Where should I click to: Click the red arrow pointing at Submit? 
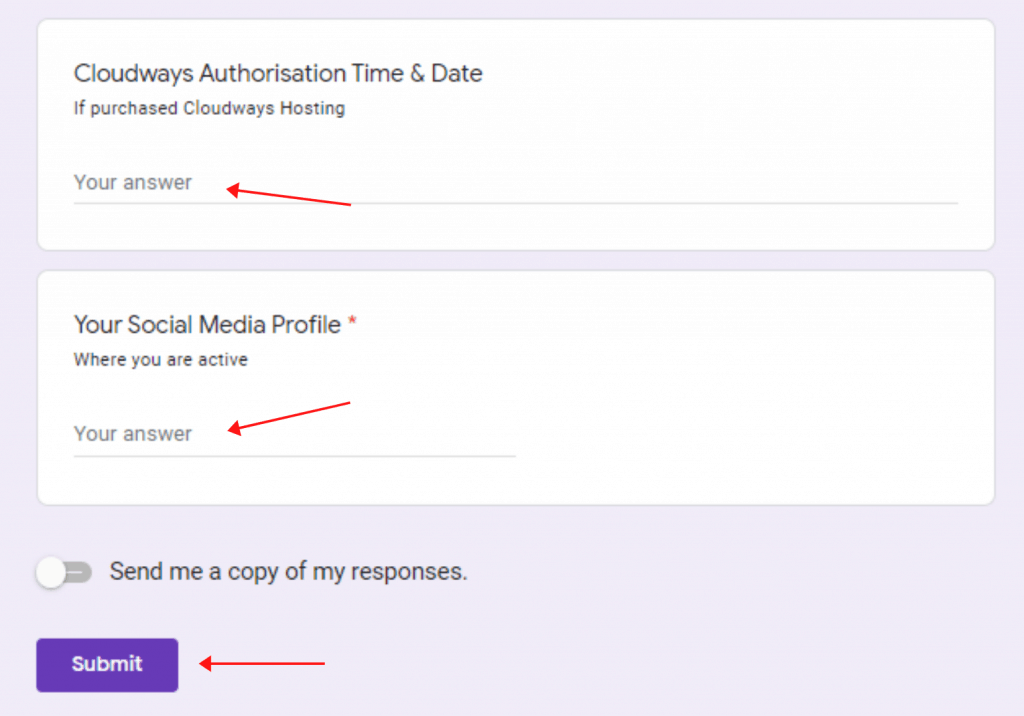(263, 663)
